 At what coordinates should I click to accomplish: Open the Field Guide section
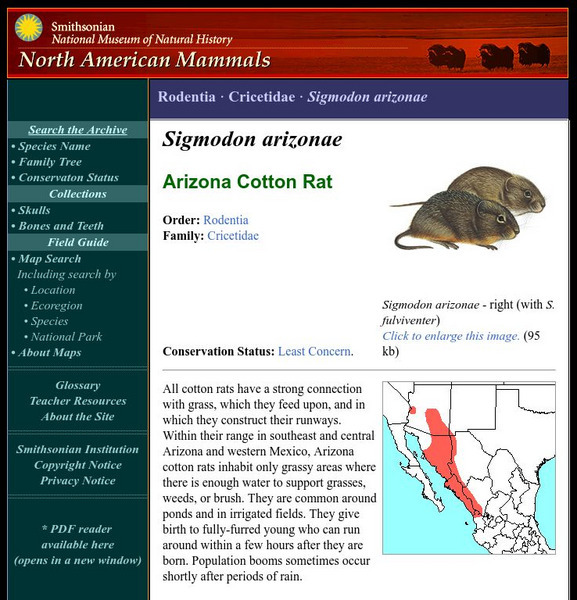[78, 242]
